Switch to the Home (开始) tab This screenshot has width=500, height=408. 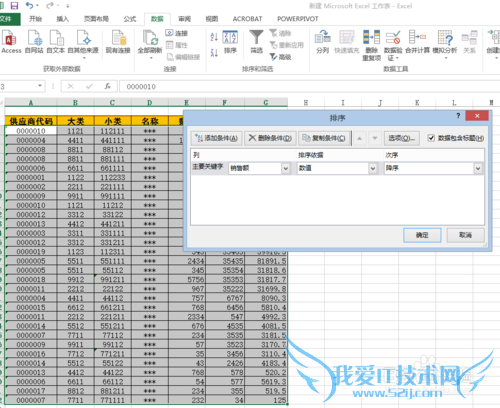pyautogui.click(x=35, y=19)
